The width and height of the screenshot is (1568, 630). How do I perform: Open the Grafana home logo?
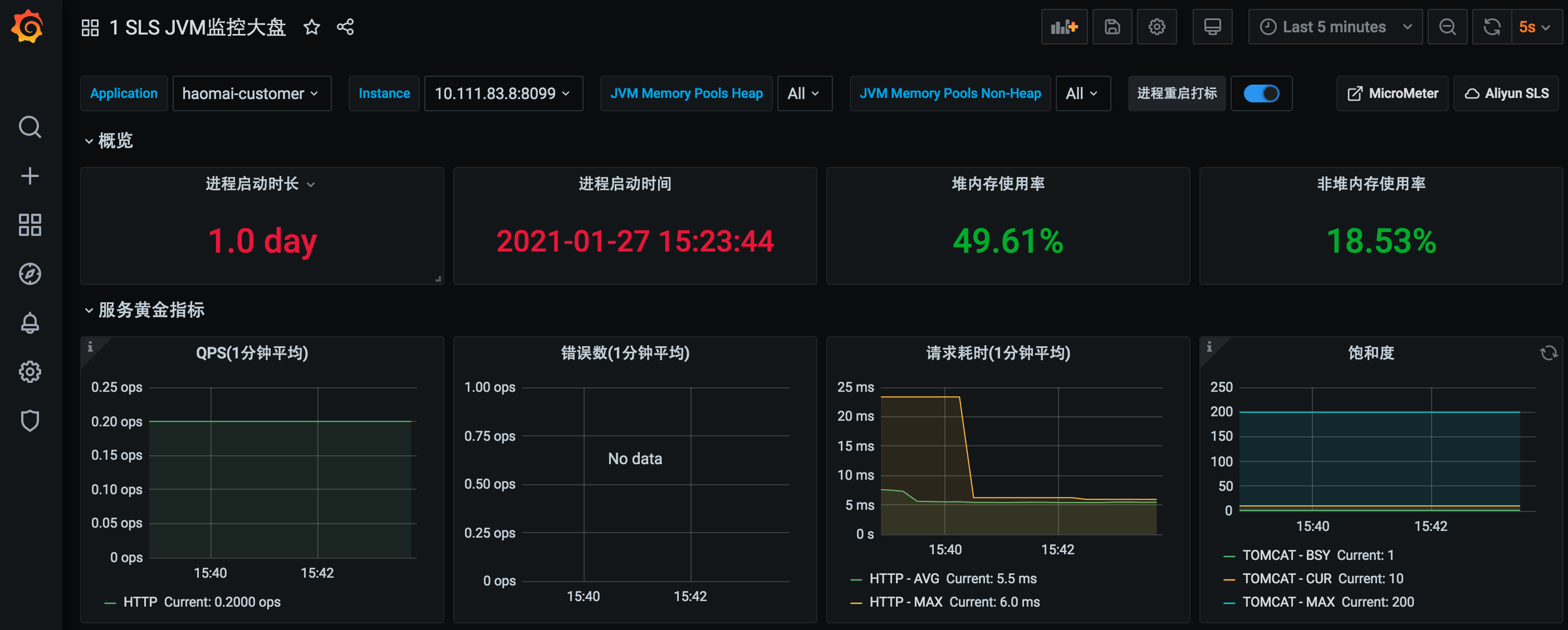click(x=28, y=27)
